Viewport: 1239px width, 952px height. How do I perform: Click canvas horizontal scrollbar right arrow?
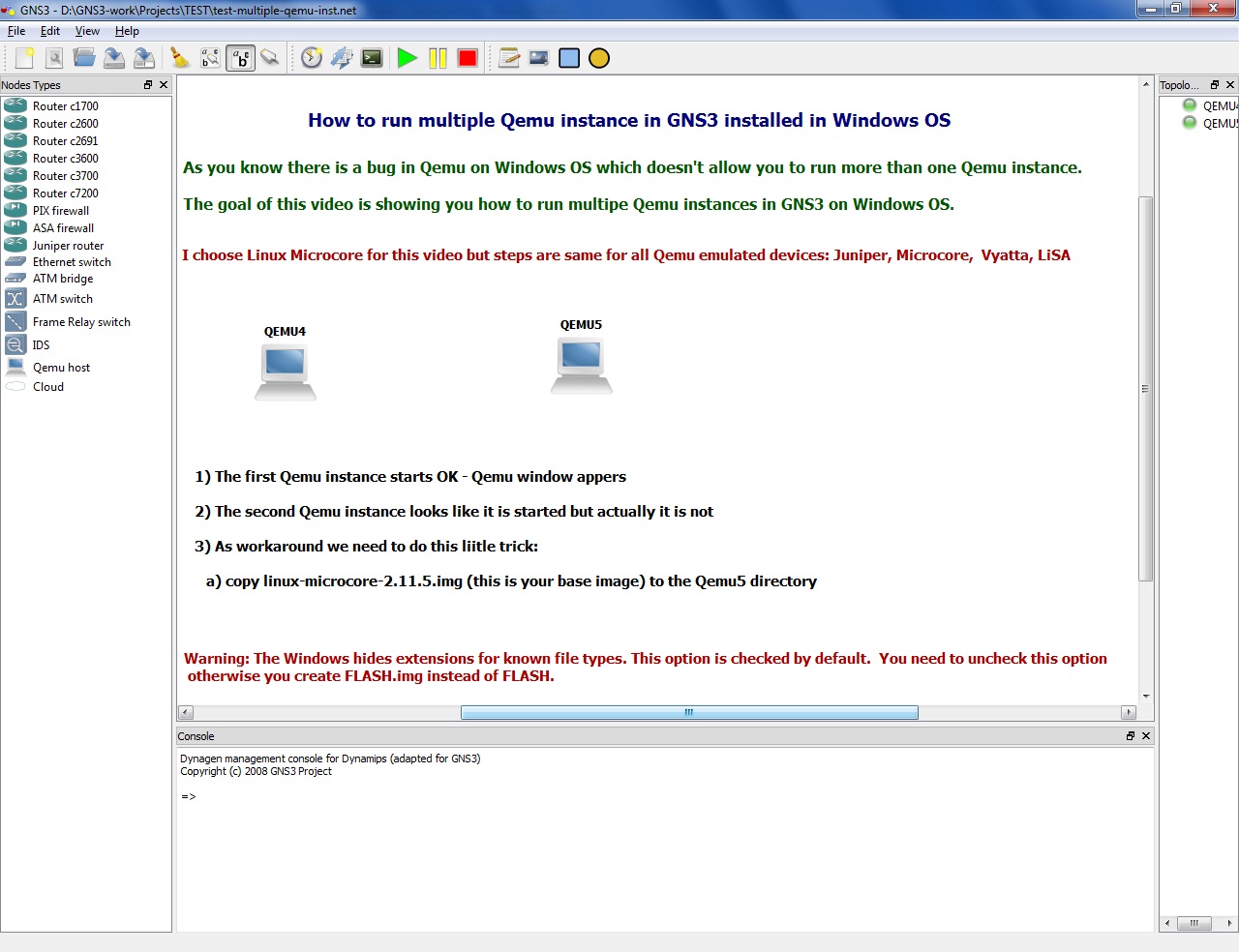pos(1129,713)
